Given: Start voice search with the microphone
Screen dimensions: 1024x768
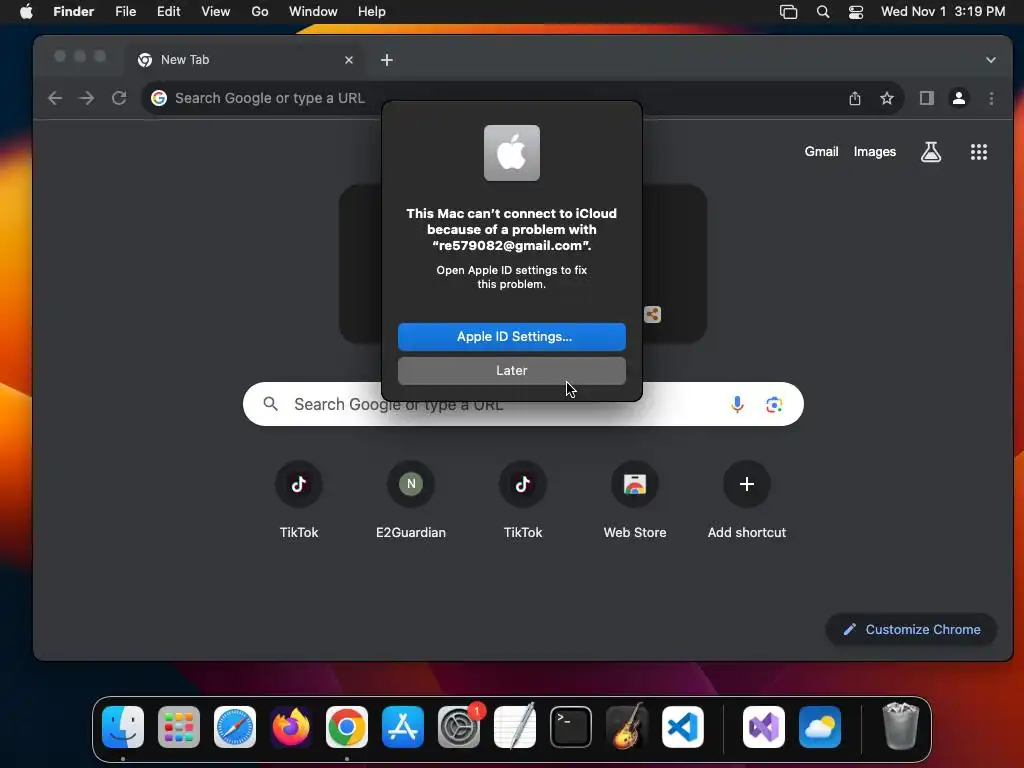Looking at the screenshot, I should pos(737,404).
